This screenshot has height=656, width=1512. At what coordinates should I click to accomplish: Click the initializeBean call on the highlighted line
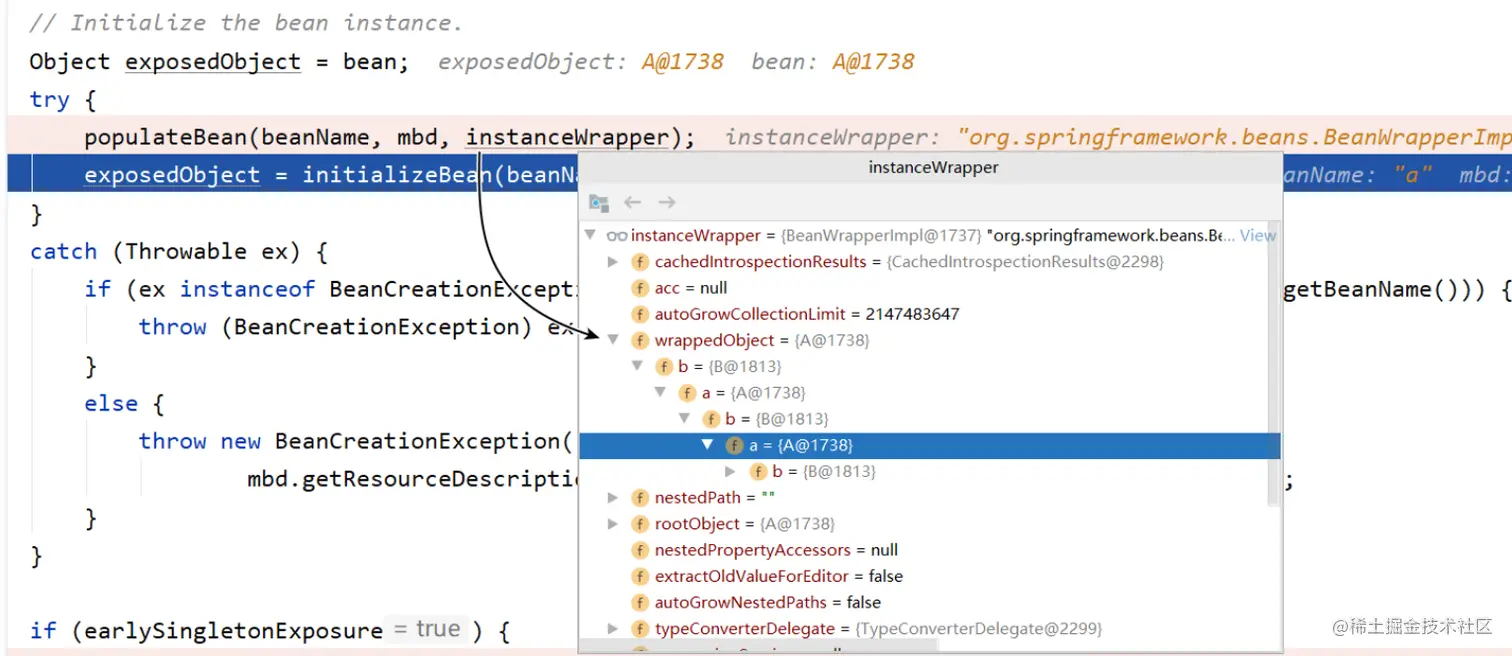(399, 175)
